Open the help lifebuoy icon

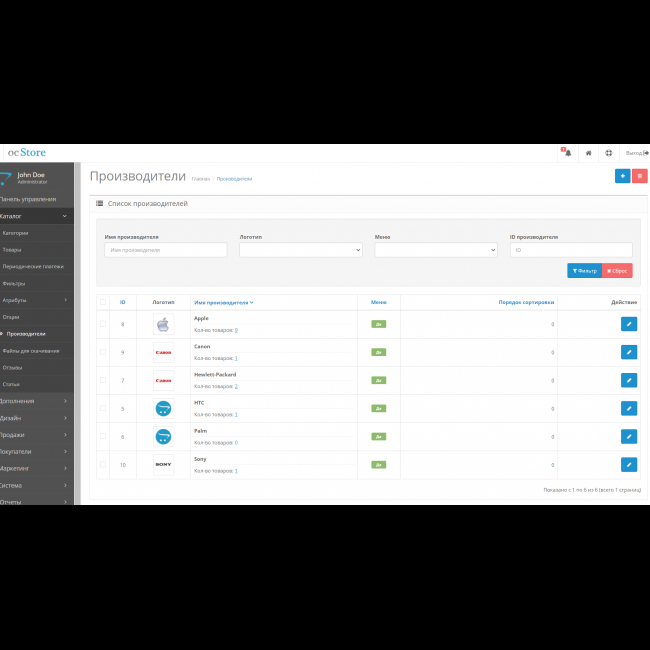pyautogui.click(x=608, y=153)
